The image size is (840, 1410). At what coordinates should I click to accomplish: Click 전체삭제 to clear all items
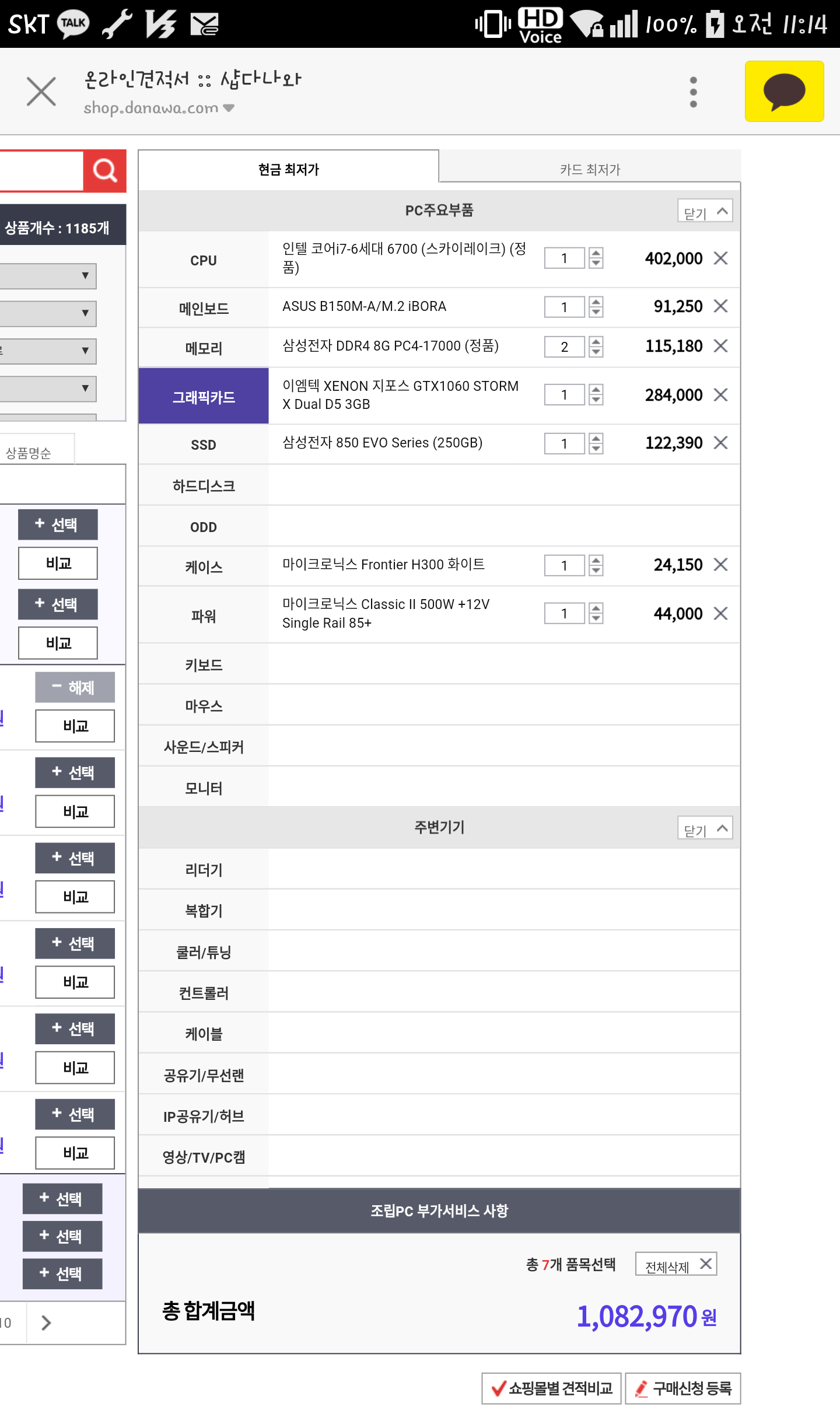pyautogui.click(x=676, y=1264)
